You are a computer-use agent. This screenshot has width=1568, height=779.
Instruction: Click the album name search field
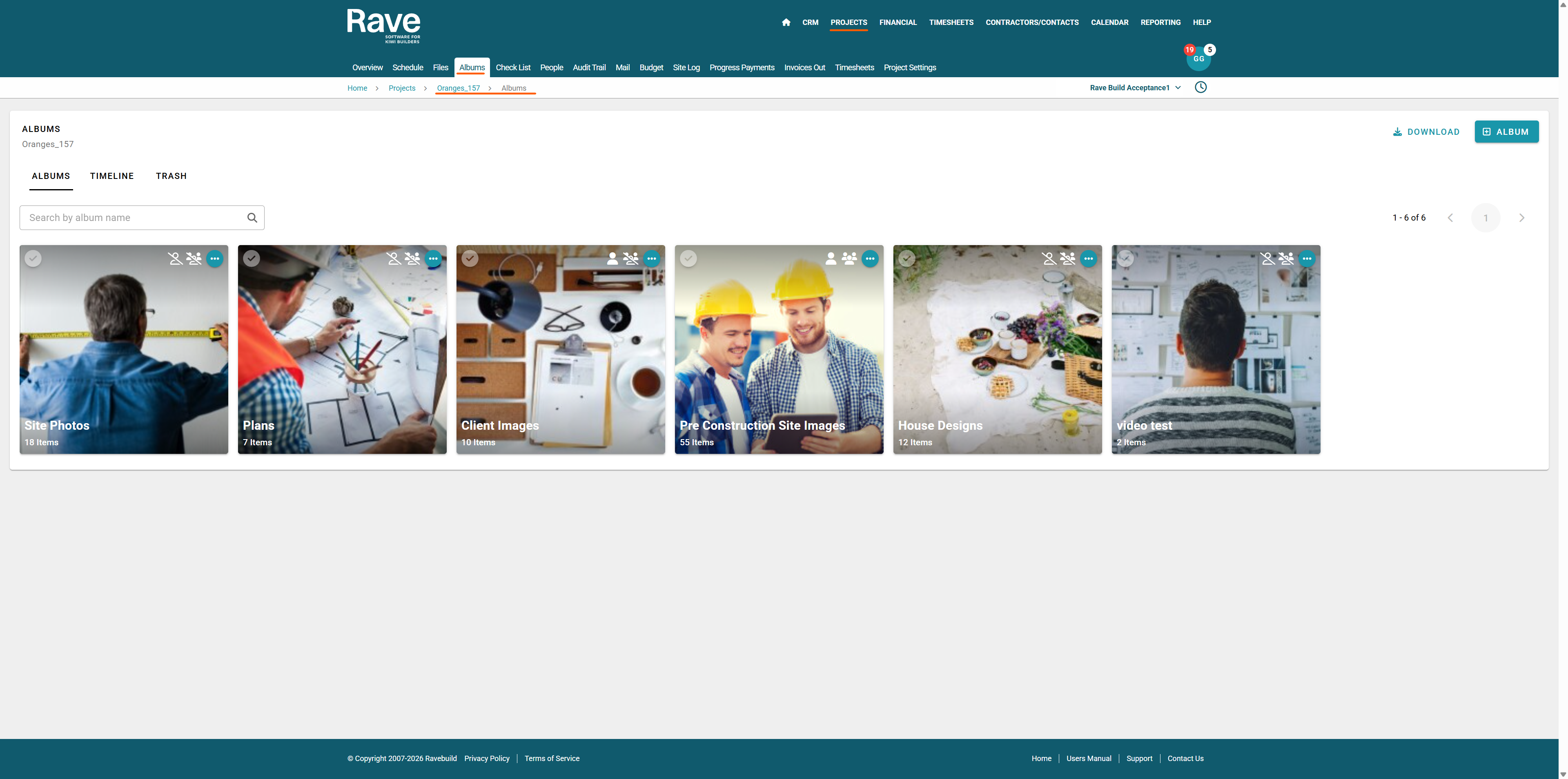pyautogui.click(x=134, y=217)
